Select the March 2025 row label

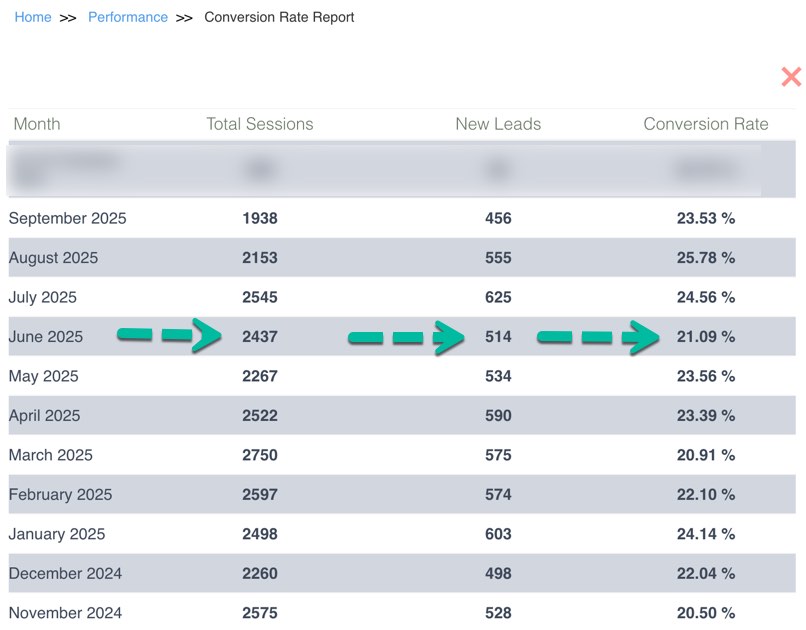(x=51, y=455)
